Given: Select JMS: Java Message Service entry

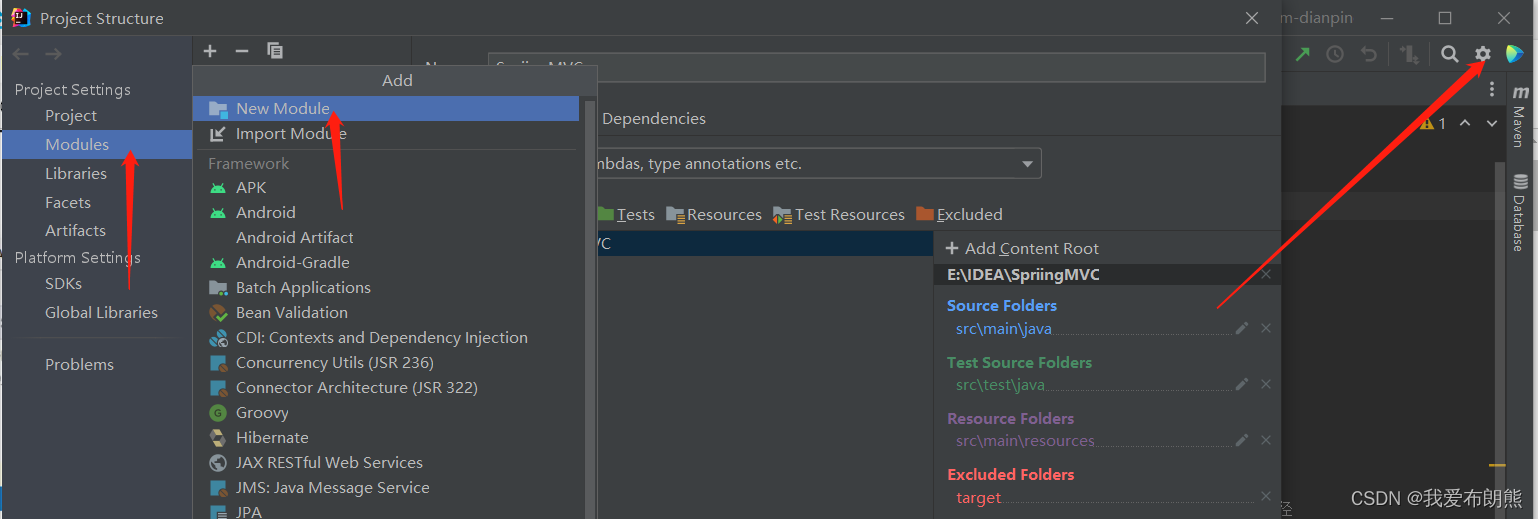Looking at the screenshot, I should [x=386, y=487].
